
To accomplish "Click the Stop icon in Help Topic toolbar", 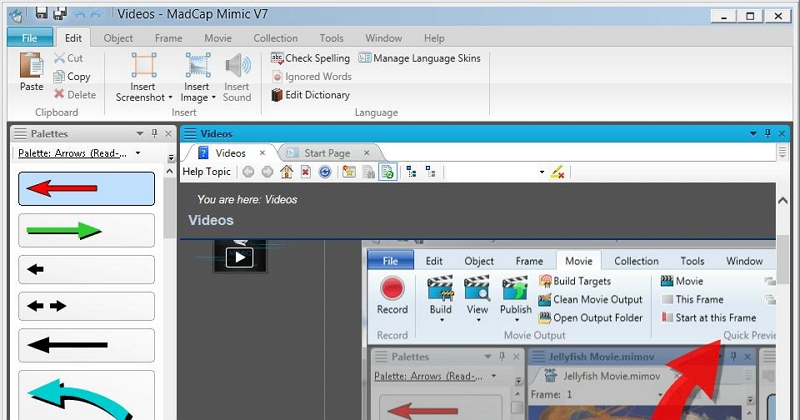I will [x=306, y=172].
